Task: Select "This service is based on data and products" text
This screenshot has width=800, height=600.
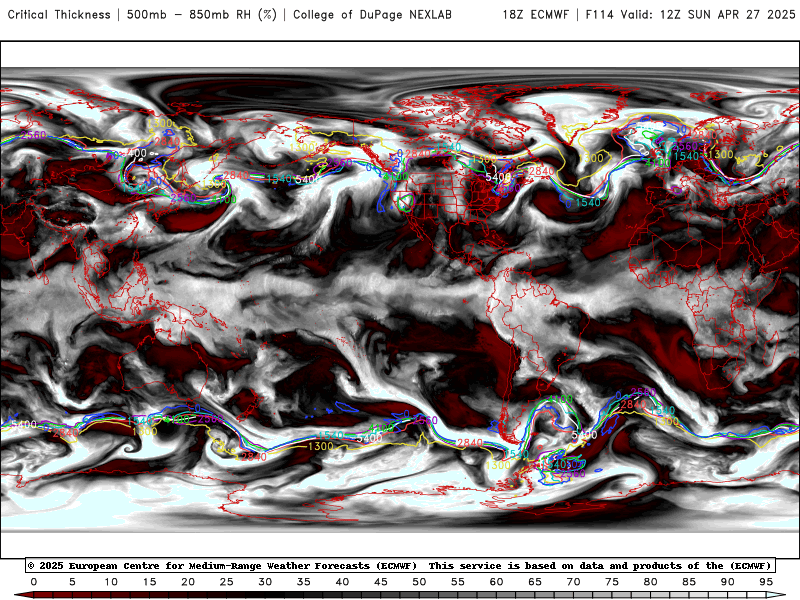Action: click(556, 566)
